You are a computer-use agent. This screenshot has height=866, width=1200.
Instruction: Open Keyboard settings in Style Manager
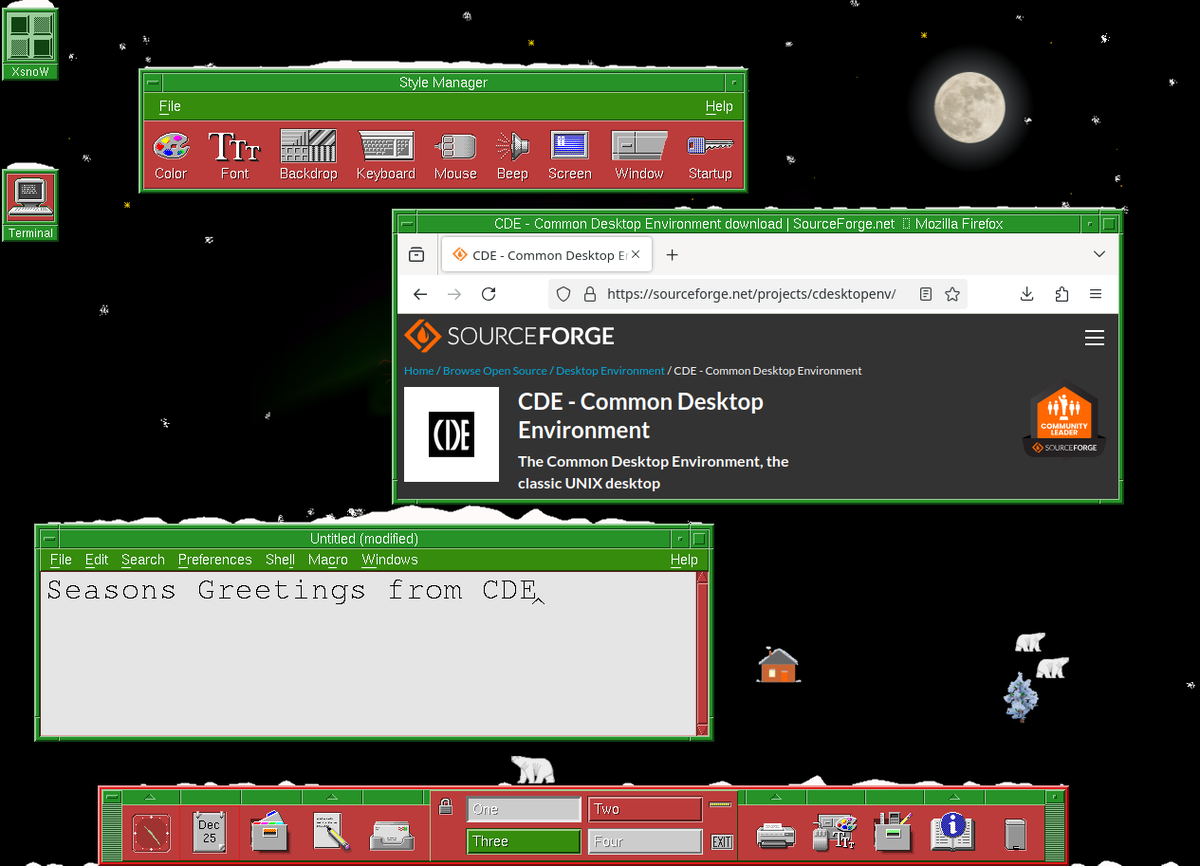(386, 156)
